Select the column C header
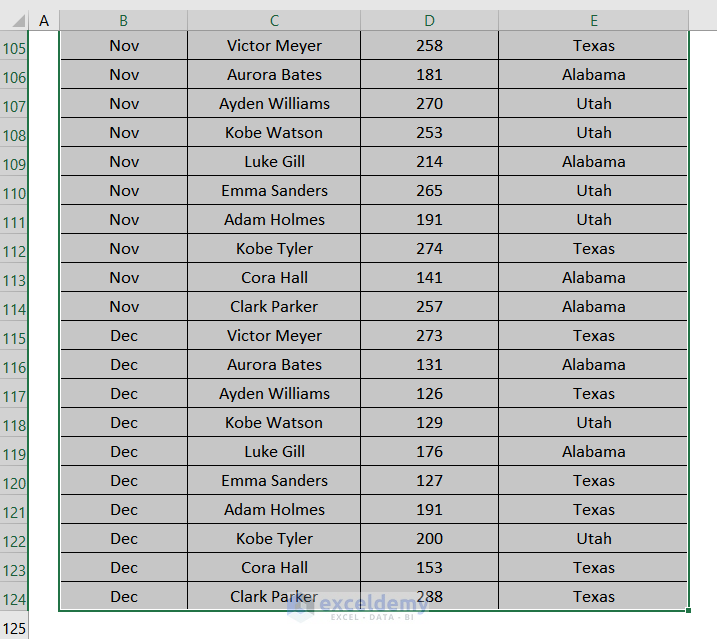Viewport: 717px width, 639px height. [274, 21]
